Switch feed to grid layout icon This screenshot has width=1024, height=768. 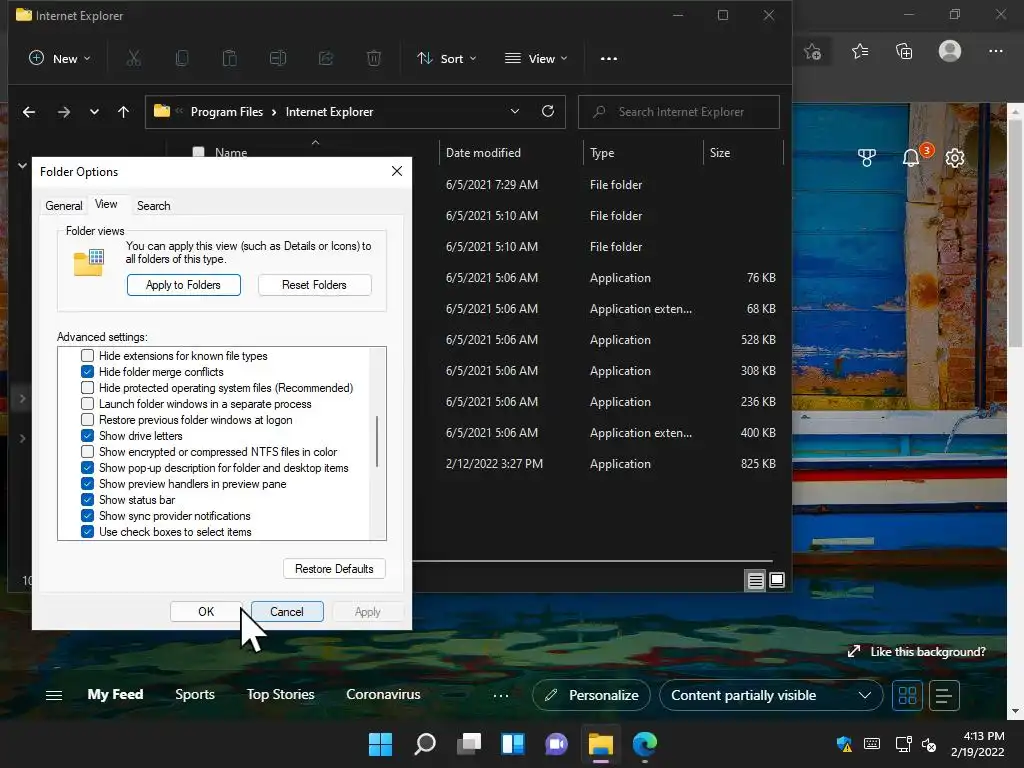click(x=908, y=696)
